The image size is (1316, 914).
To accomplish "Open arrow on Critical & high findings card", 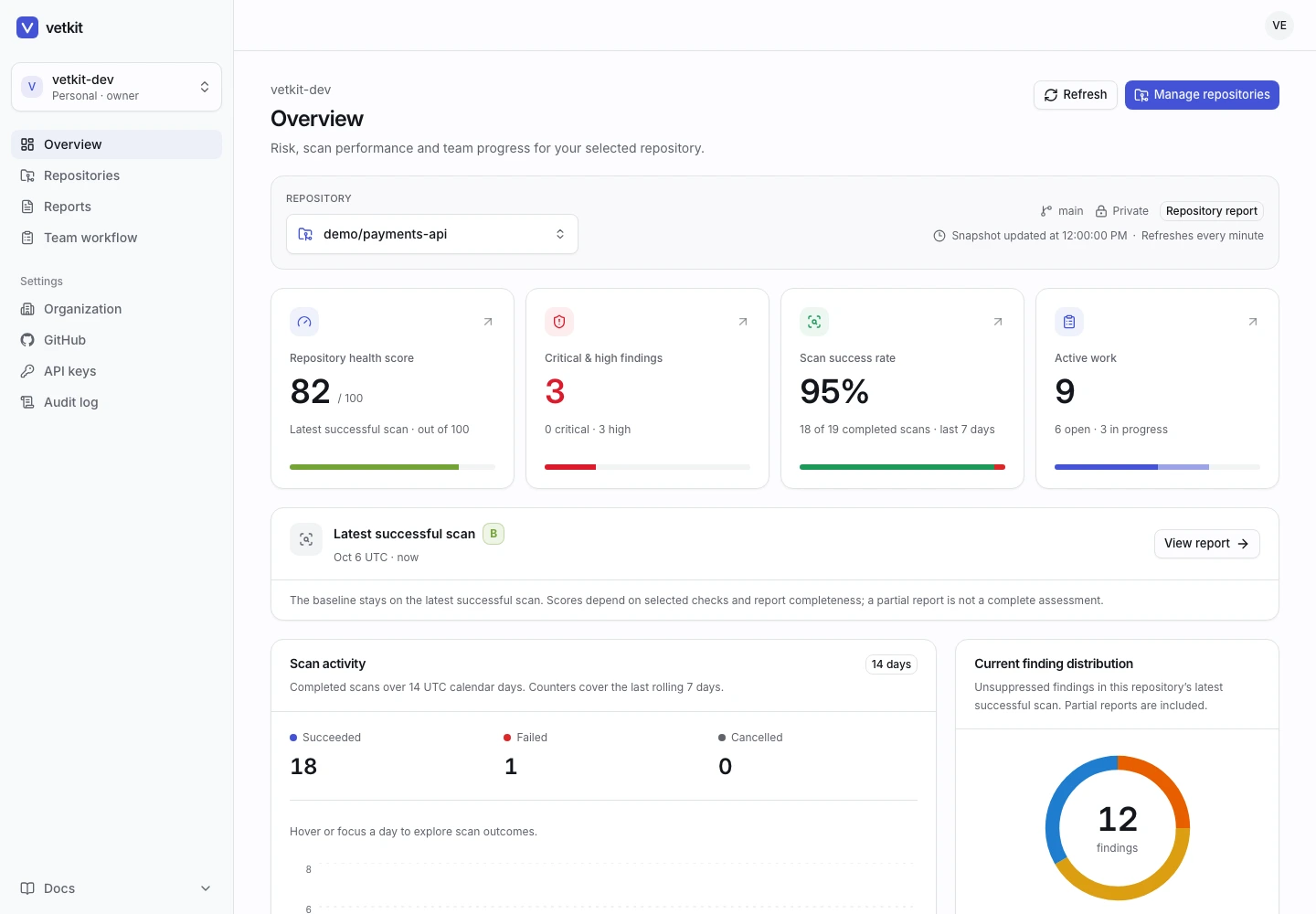I will tap(743, 322).
